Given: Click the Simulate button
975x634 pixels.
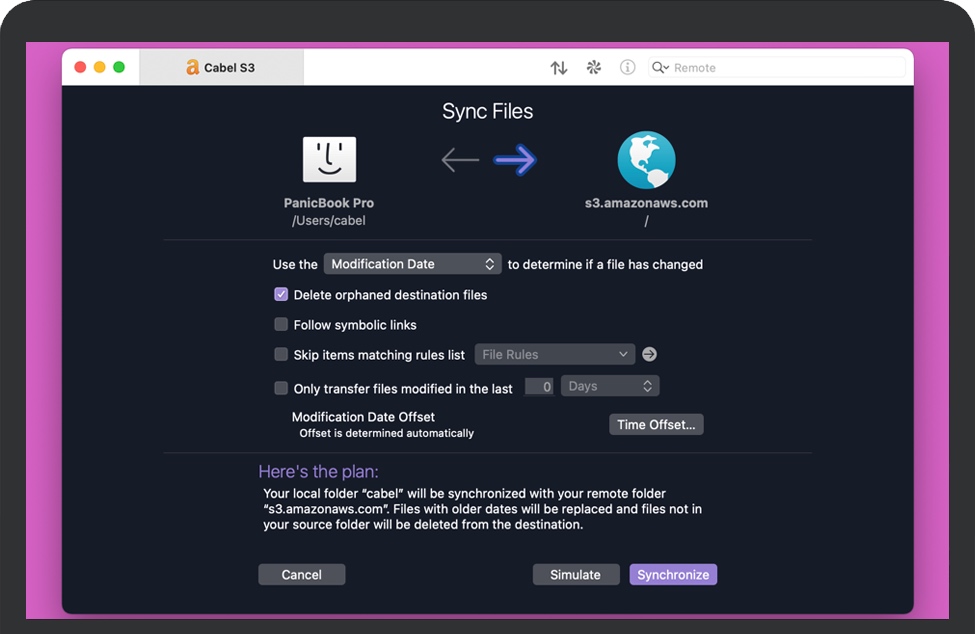Looking at the screenshot, I should click(x=575, y=575).
